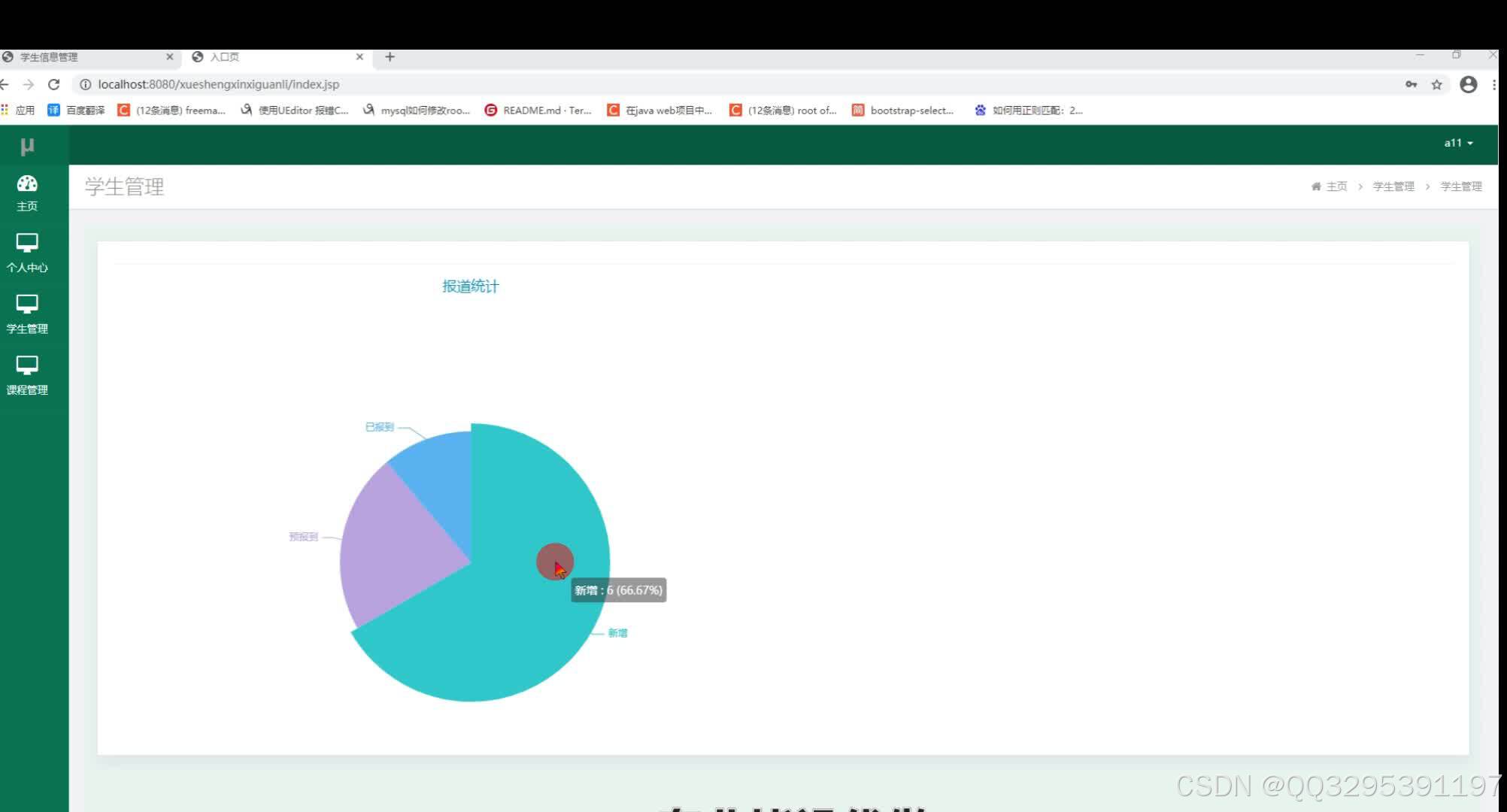
Task: Open the 主页 dashboard sidebar item
Action: pyautogui.click(x=27, y=193)
